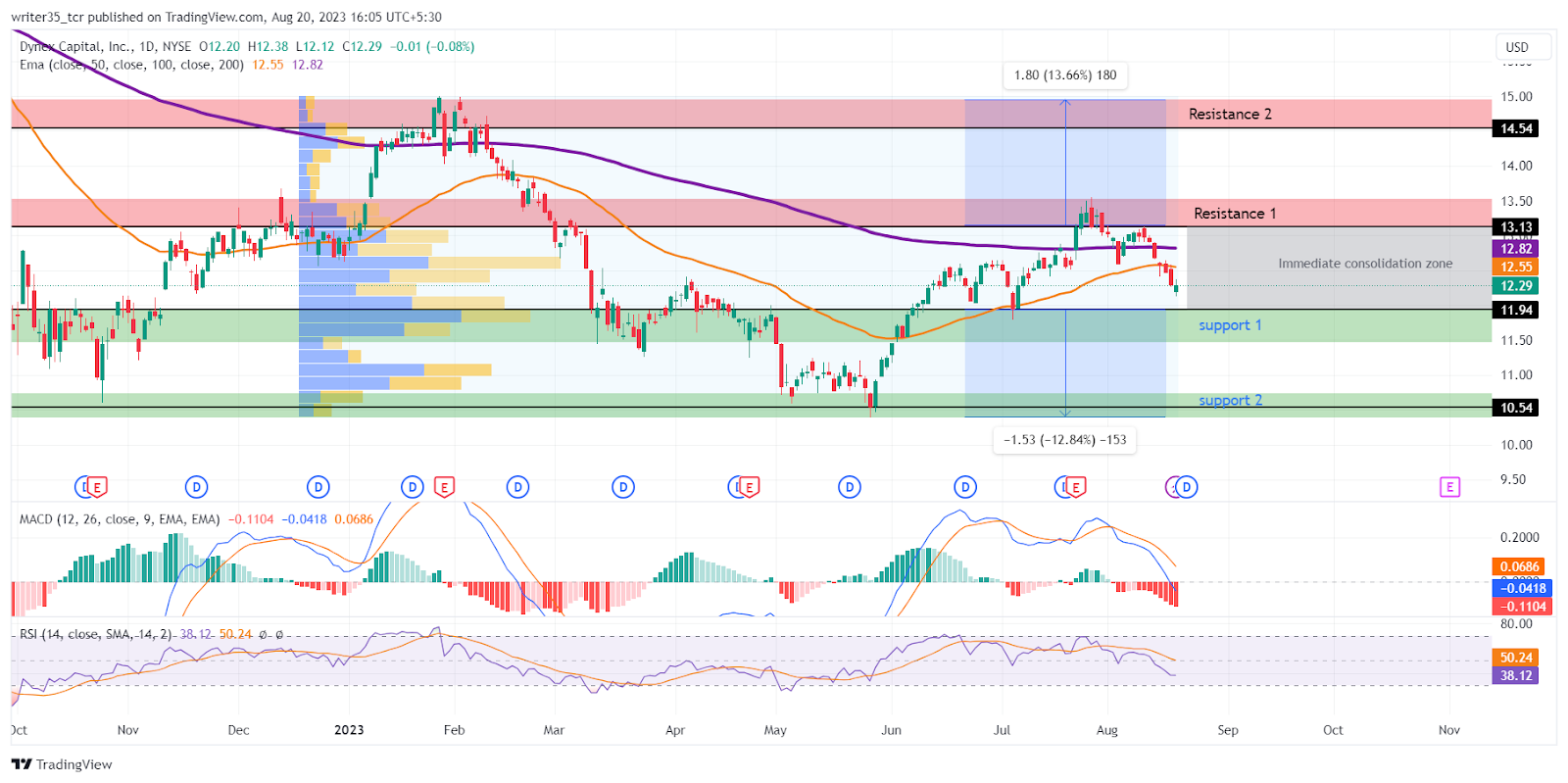Click the 2023 label on time axis
The width and height of the screenshot is (1568, 783).
[x=349, y=730]
